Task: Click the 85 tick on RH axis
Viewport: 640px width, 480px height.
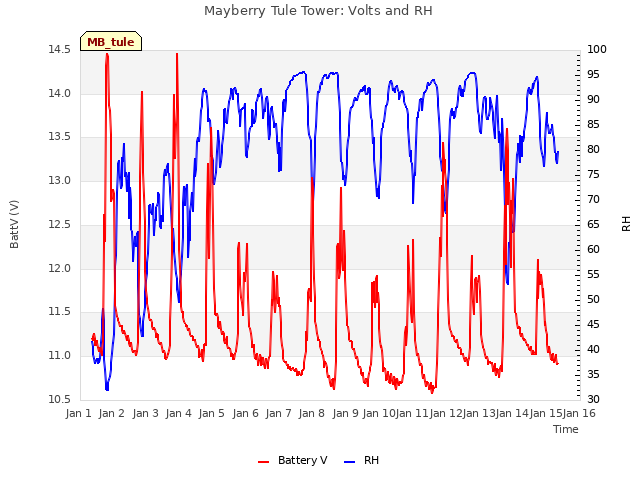Action: [x=593, y=124]
